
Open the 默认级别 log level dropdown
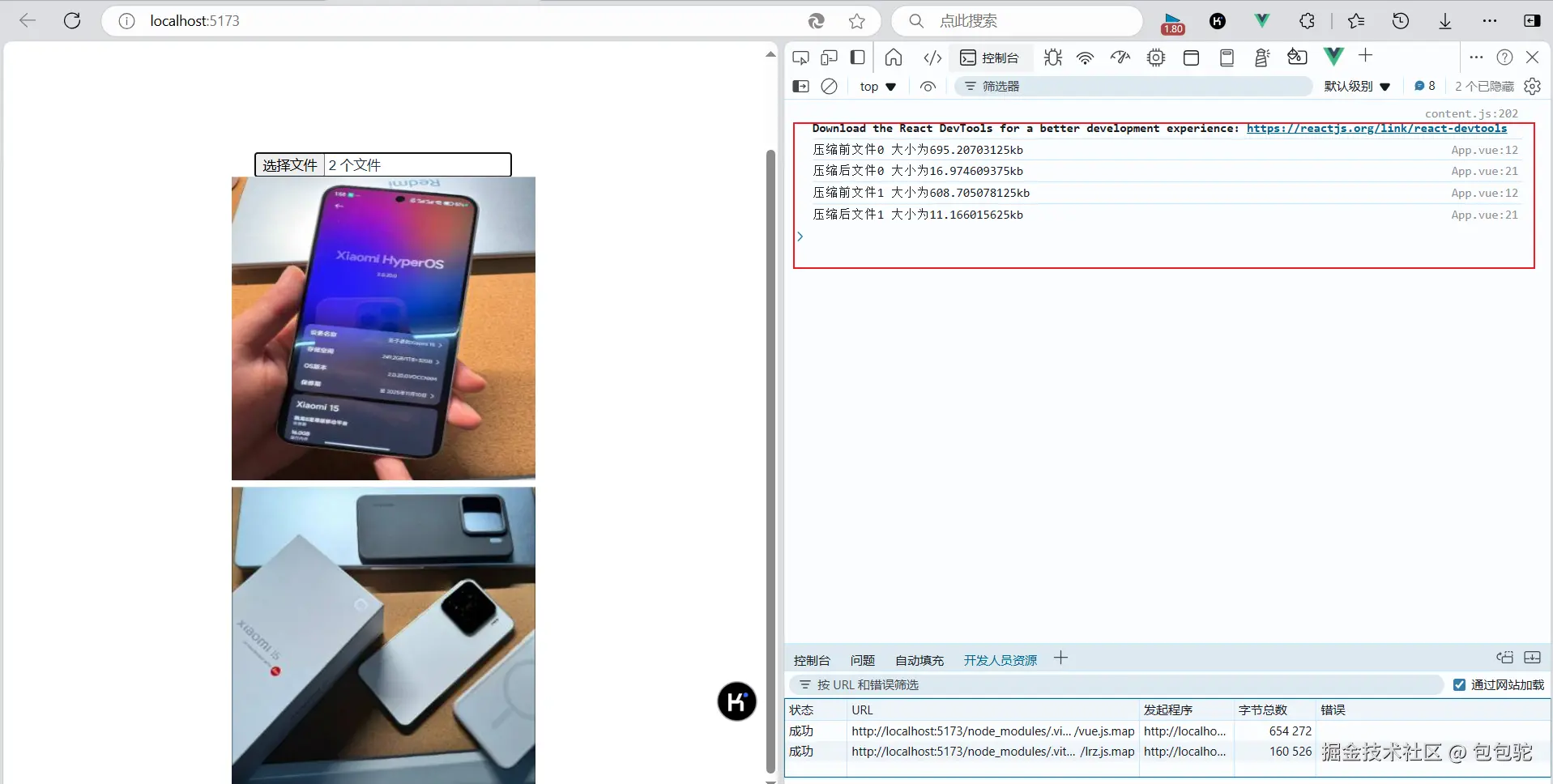click(1357, 87)
